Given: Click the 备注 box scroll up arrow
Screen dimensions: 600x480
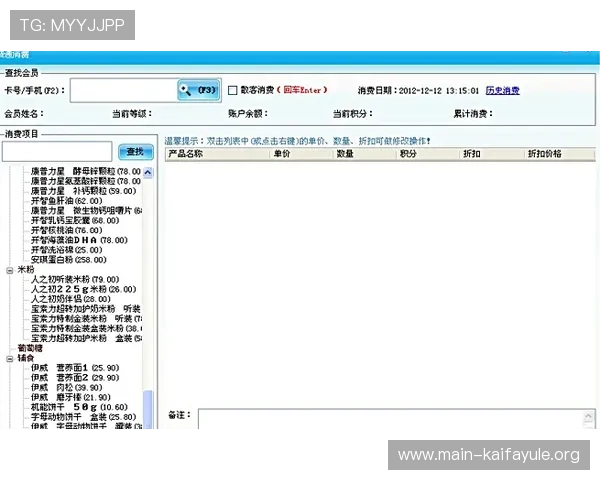Looking at the screenshot, I should tap(589, 416).
